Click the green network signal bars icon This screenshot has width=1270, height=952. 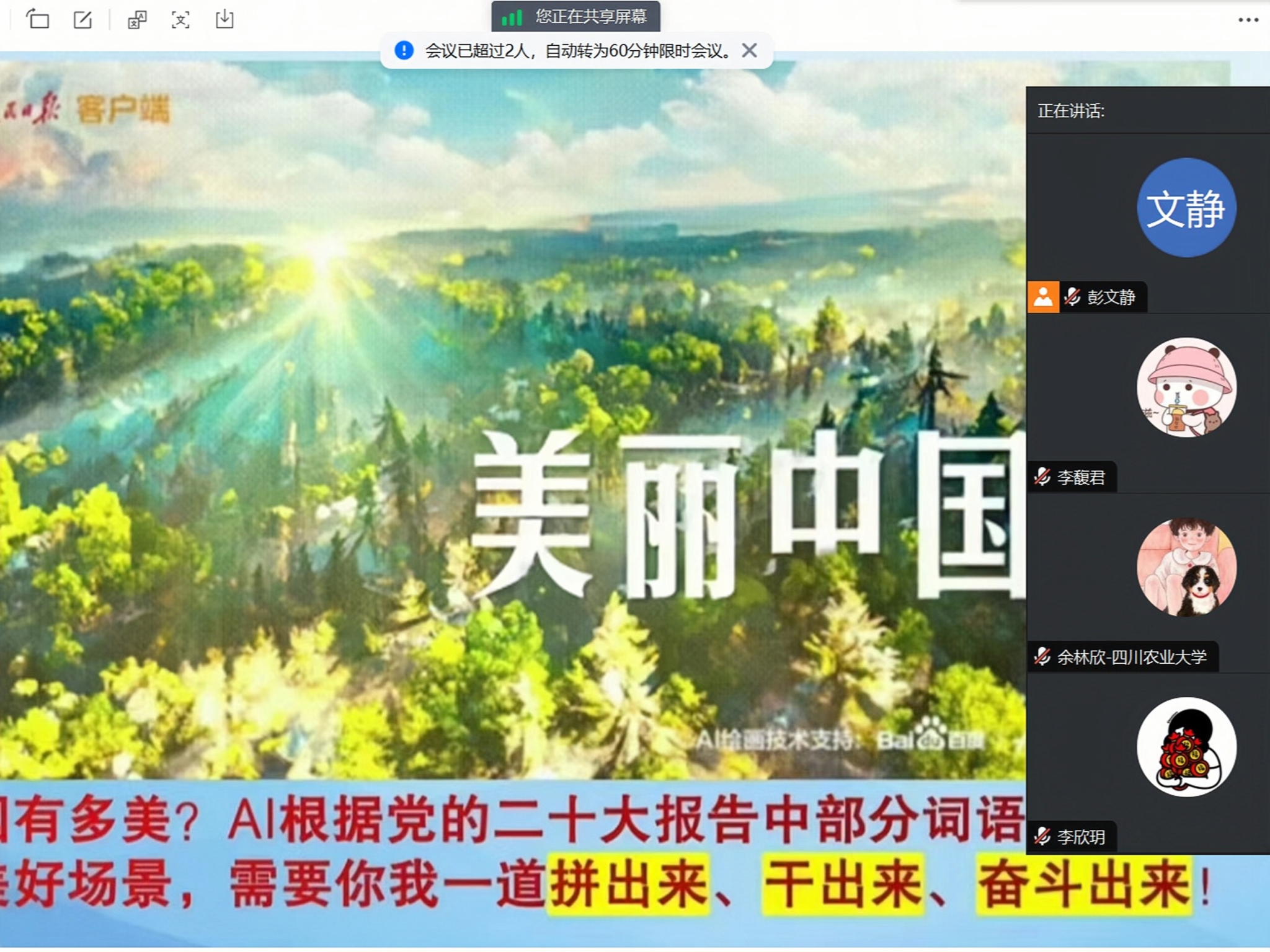512,17
